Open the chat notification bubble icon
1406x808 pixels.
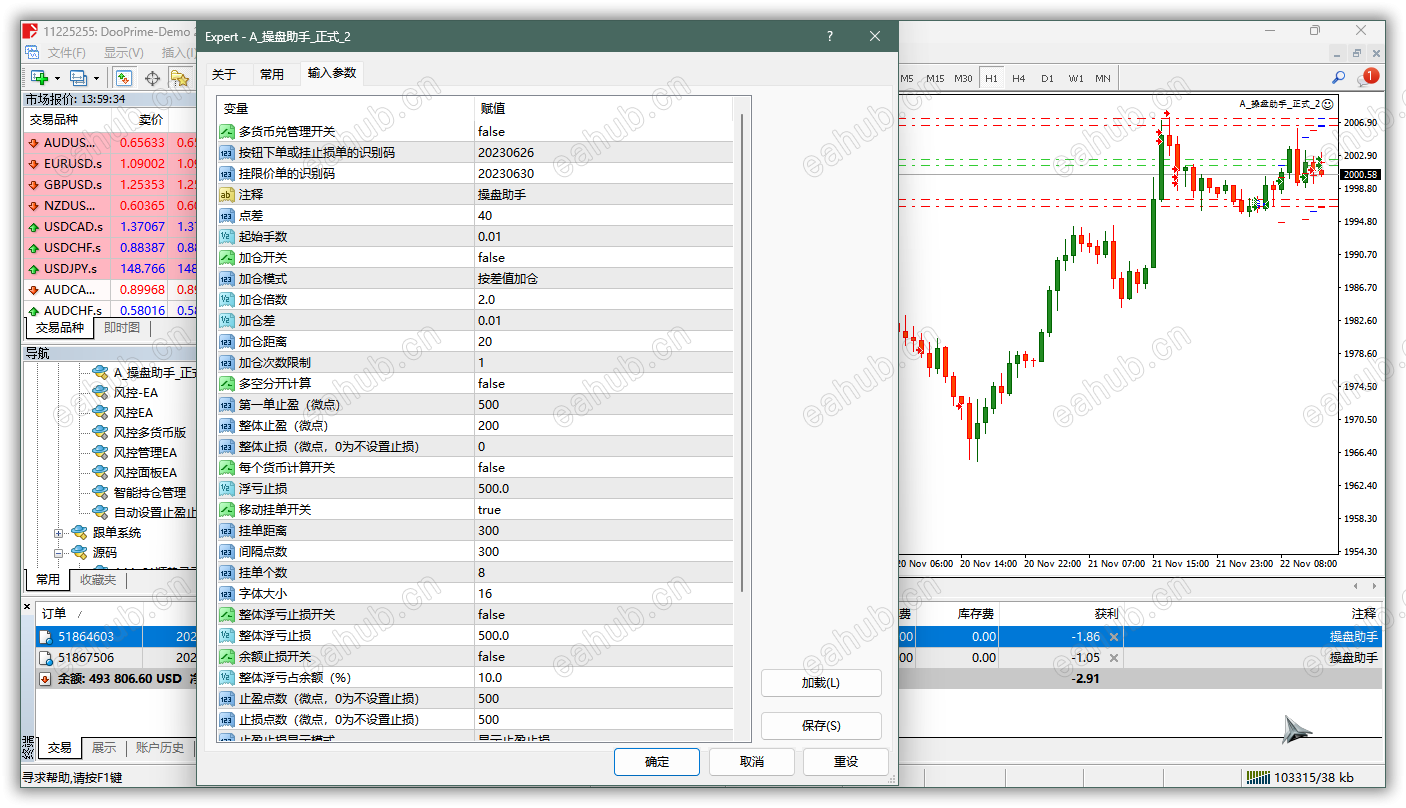[1367, 76]
